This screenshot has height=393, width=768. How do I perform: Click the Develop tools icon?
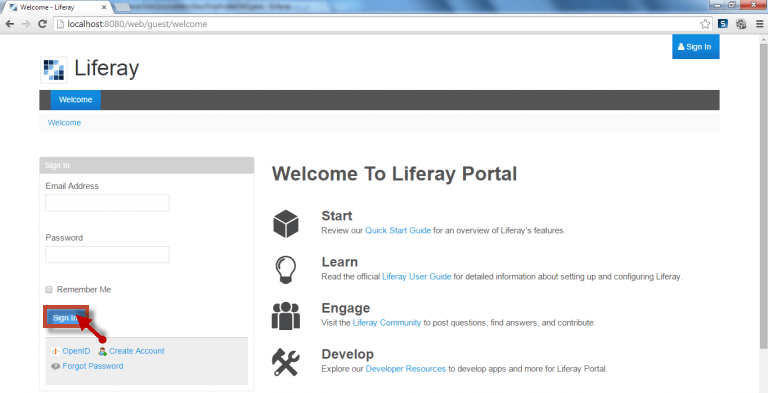point(286,362)
